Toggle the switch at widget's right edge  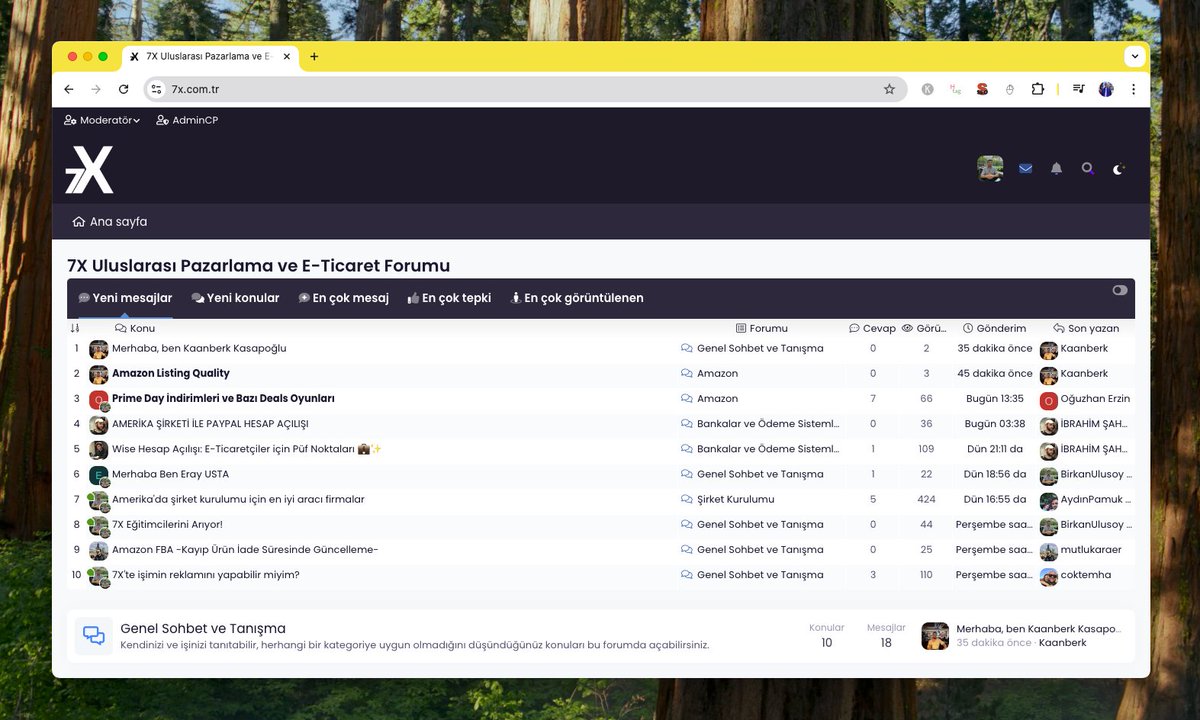pyautogui.click(x=1119, y=290)
